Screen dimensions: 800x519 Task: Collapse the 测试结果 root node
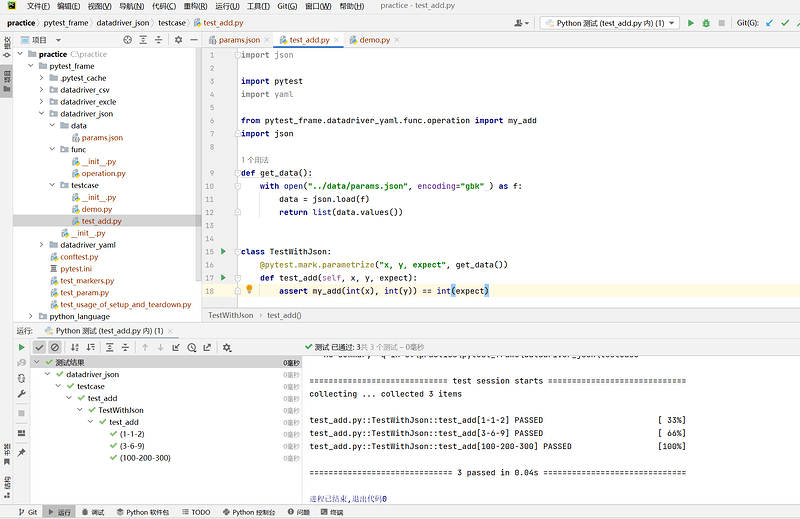point(37,362)
